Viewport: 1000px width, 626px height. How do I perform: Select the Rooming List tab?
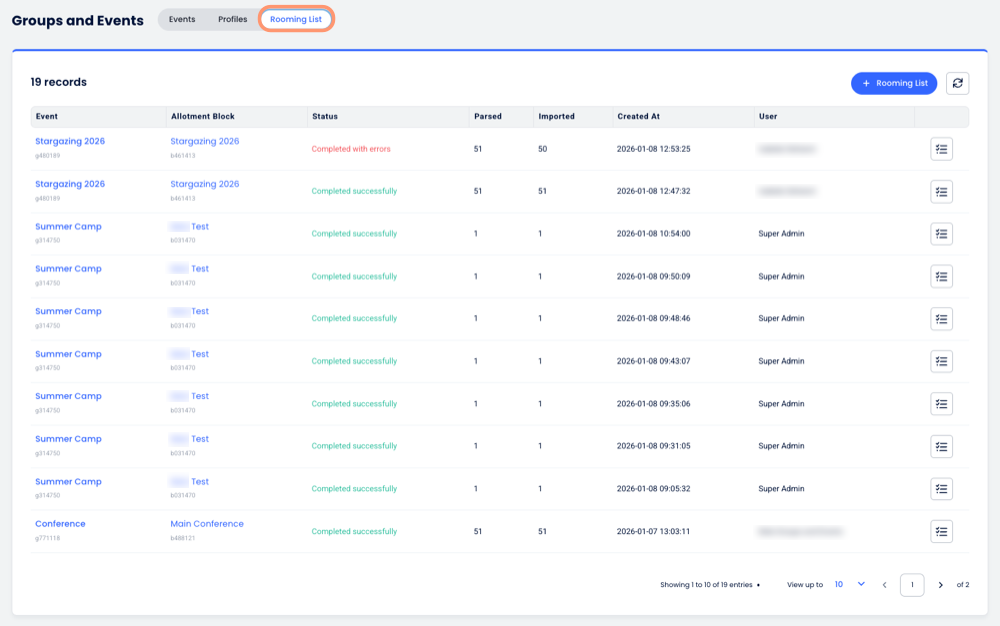click(296, 19)
